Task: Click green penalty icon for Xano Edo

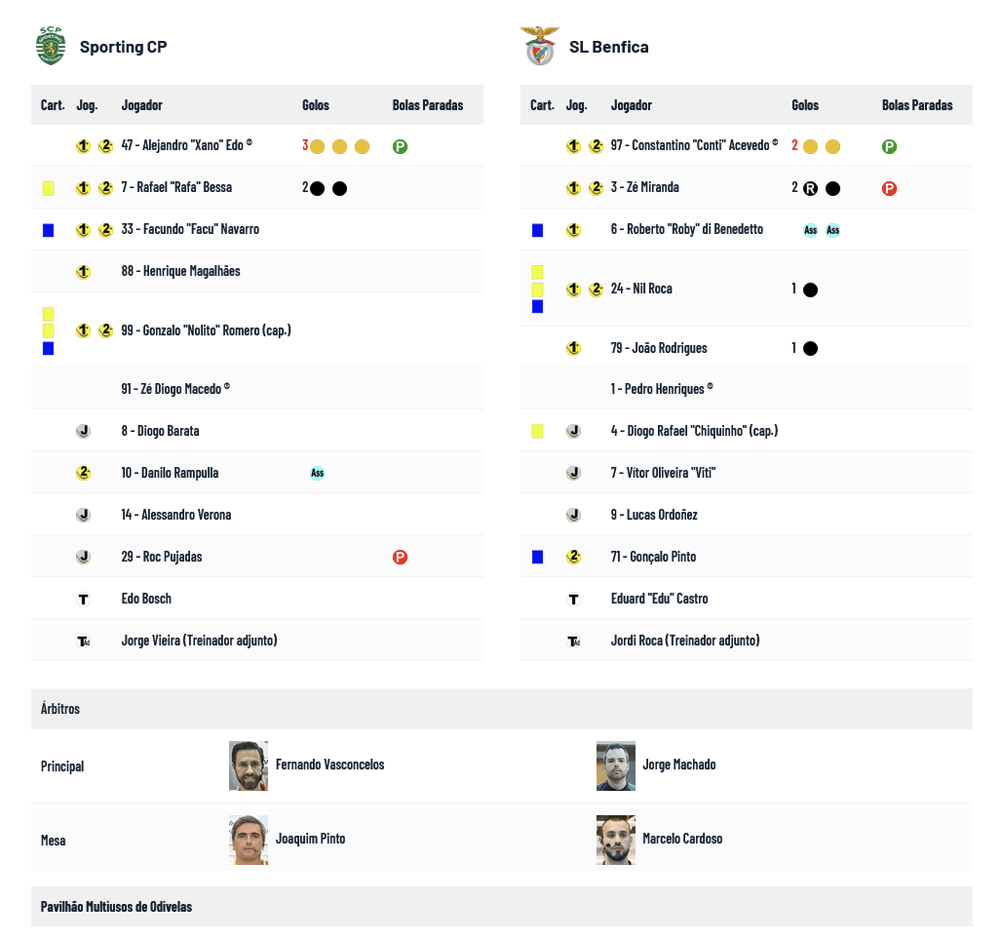Action: click(x=400, y=146)
